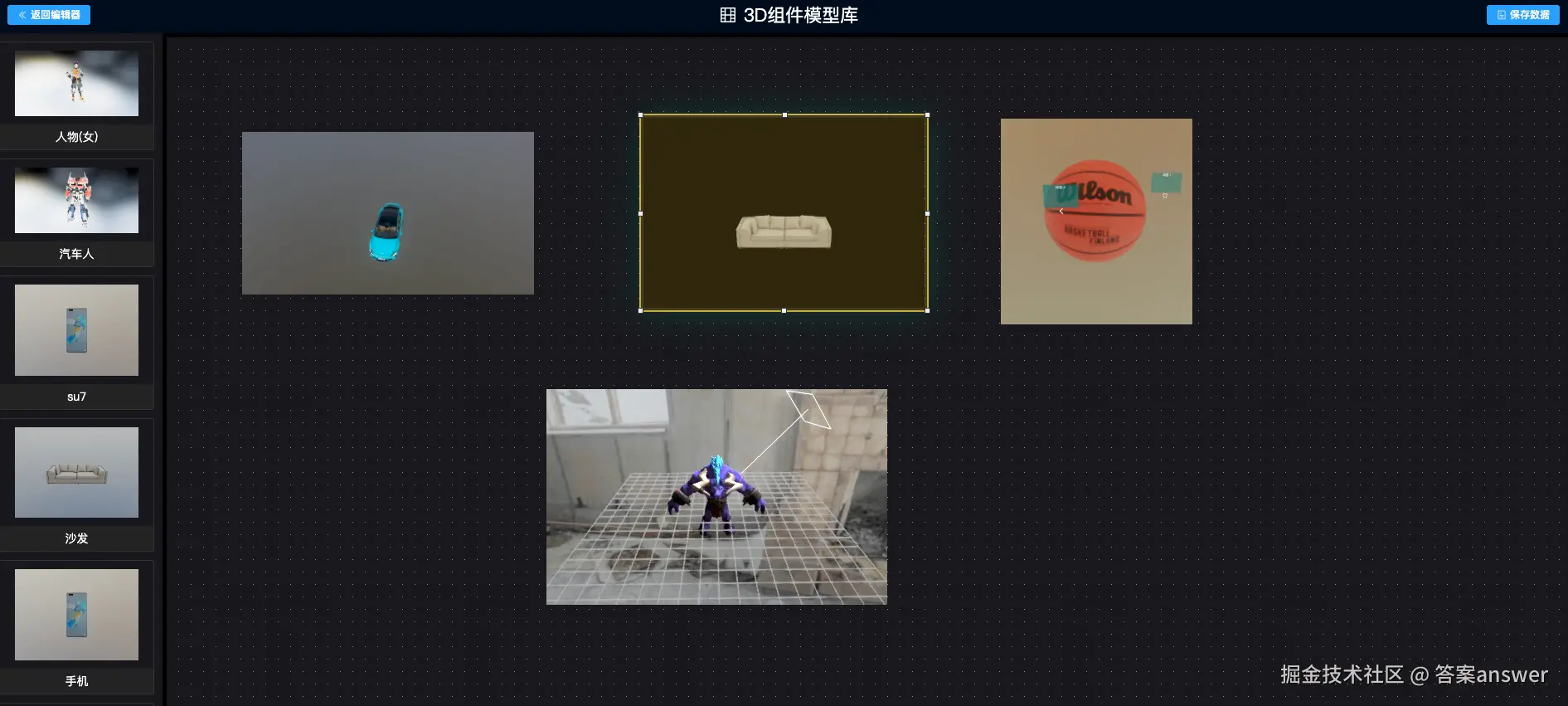
Task: Click the 沙发 label text
Action: tap(76, 538)
